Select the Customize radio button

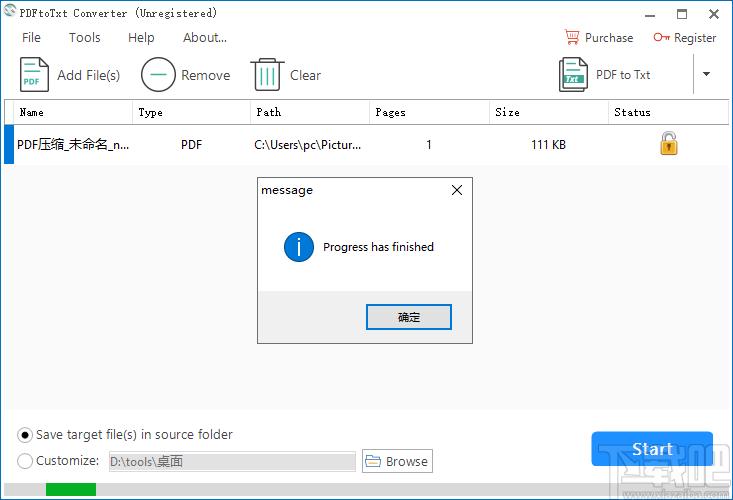pos(25,461)
